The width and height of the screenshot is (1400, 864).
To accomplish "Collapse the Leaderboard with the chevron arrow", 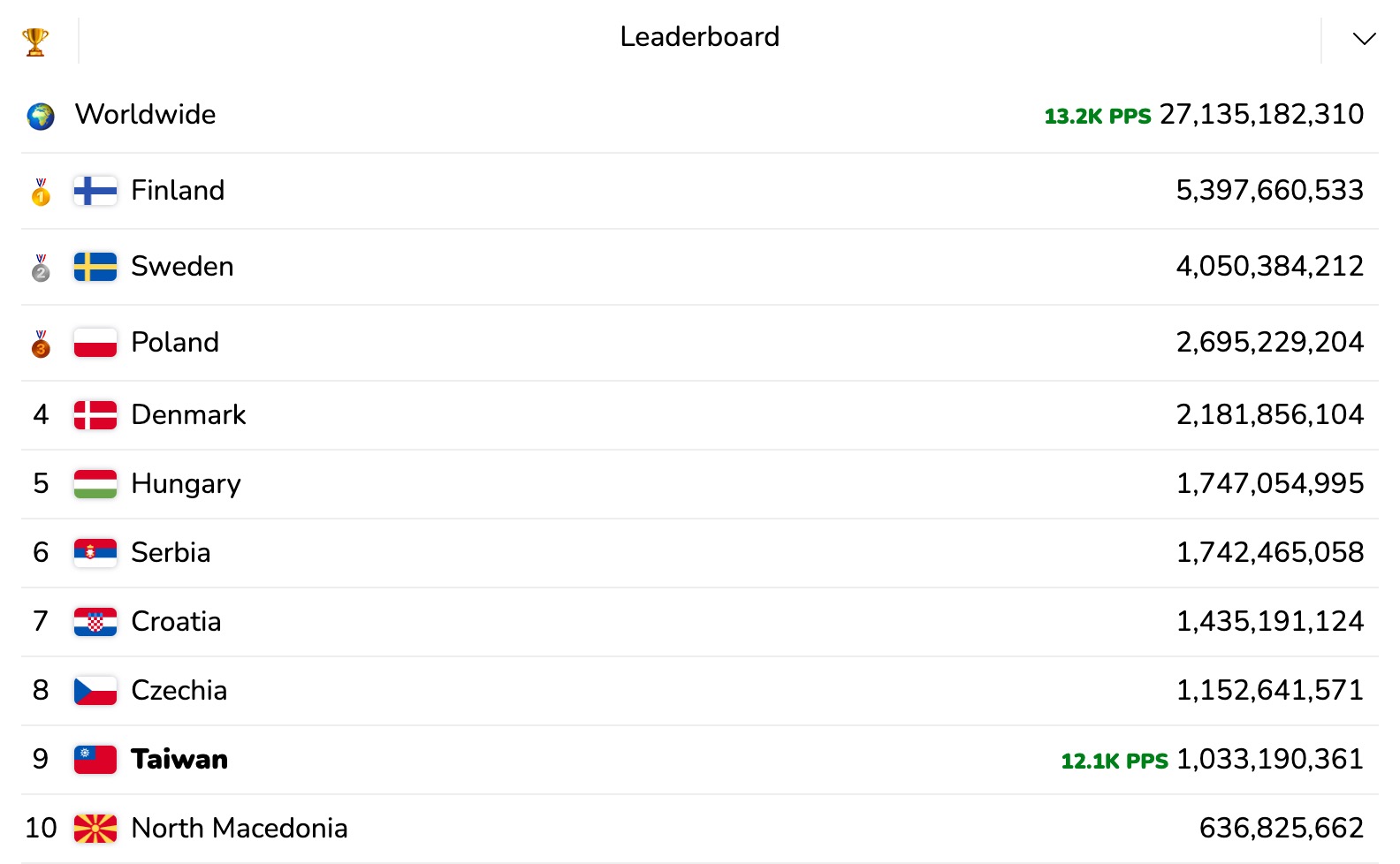I will coord(1364,39).
